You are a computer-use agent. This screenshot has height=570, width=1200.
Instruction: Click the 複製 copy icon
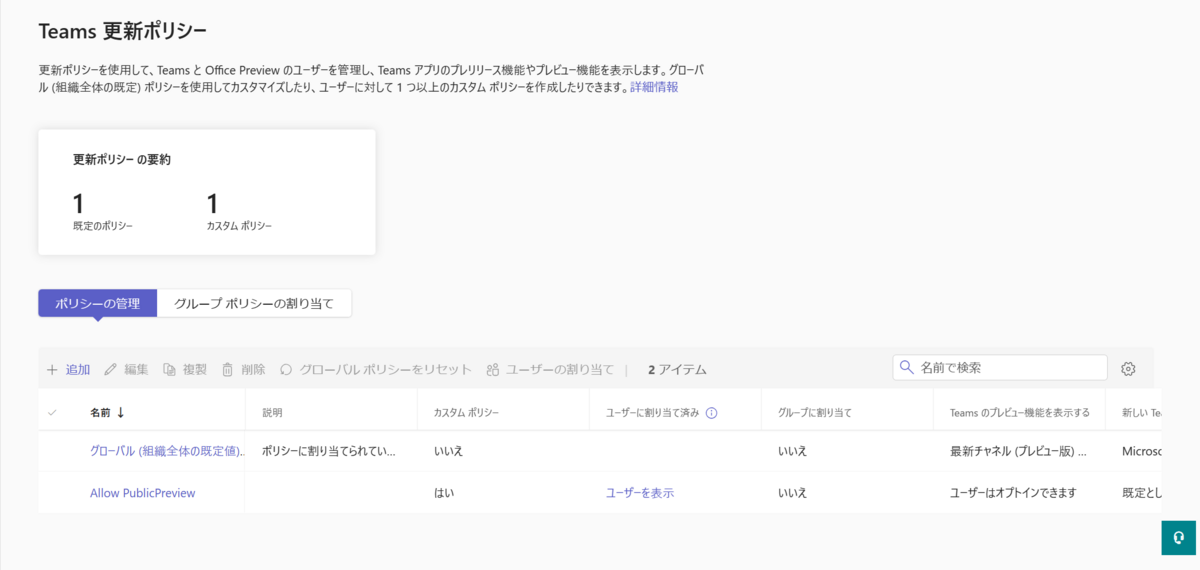[x=170, y=369]
